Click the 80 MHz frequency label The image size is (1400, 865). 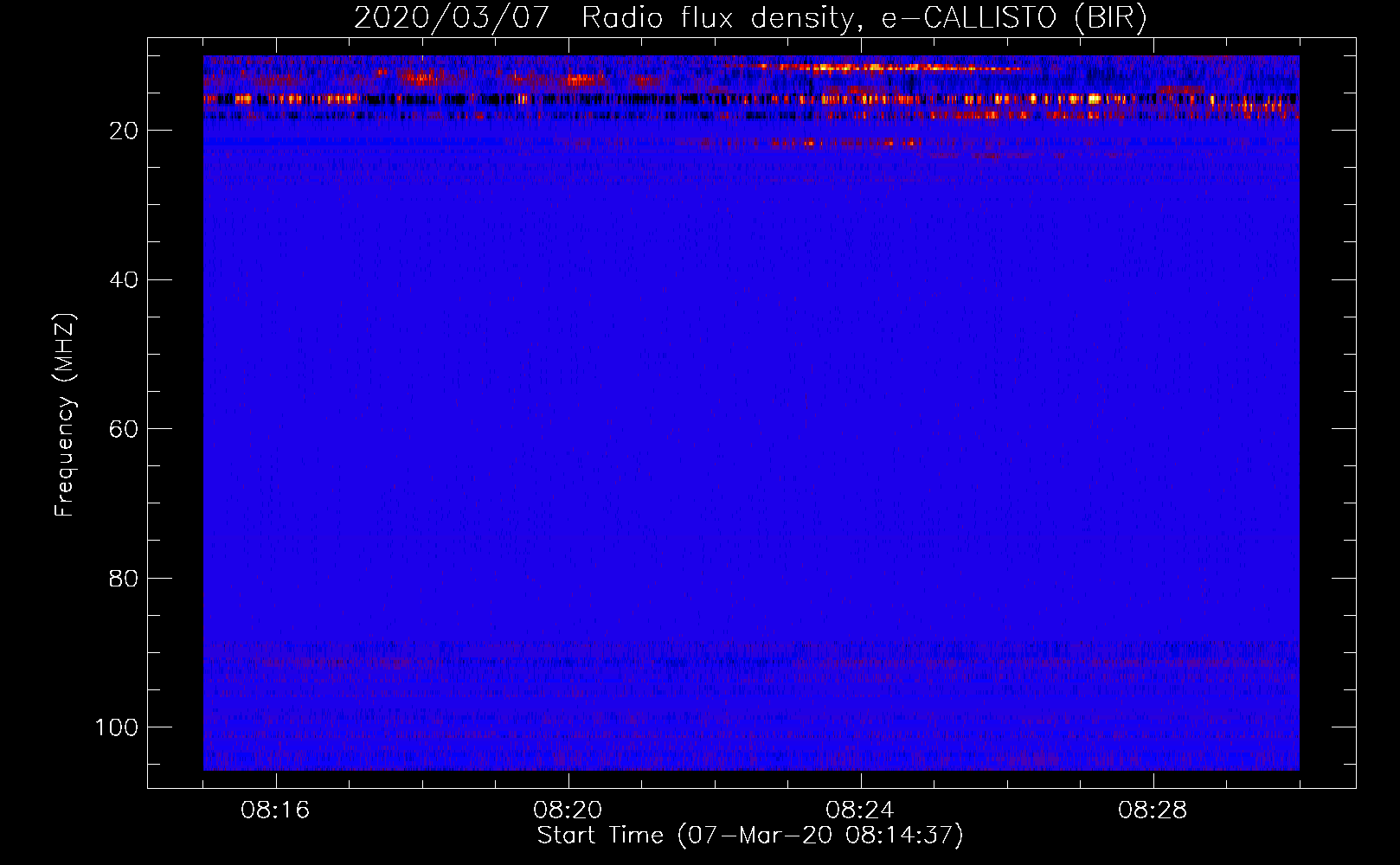[x=124, y=579]
